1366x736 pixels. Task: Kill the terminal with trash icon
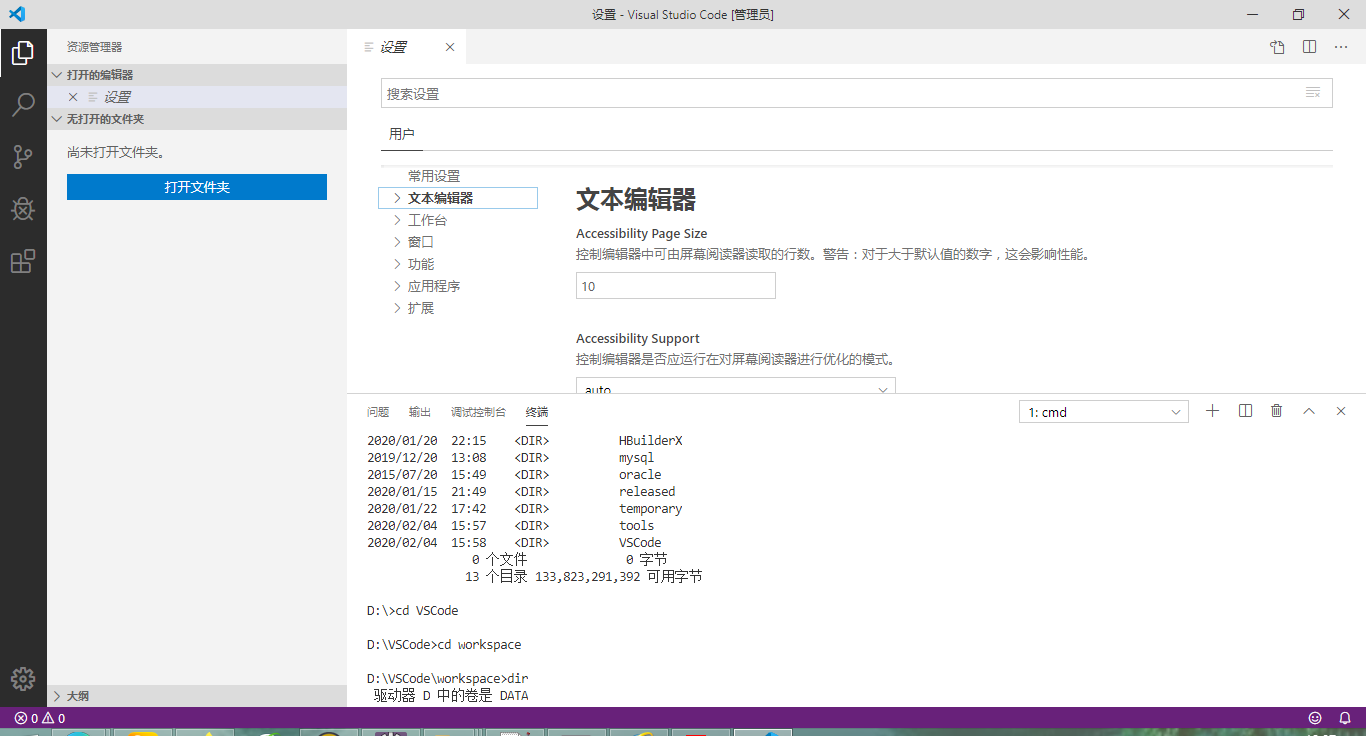[1277, 411]
